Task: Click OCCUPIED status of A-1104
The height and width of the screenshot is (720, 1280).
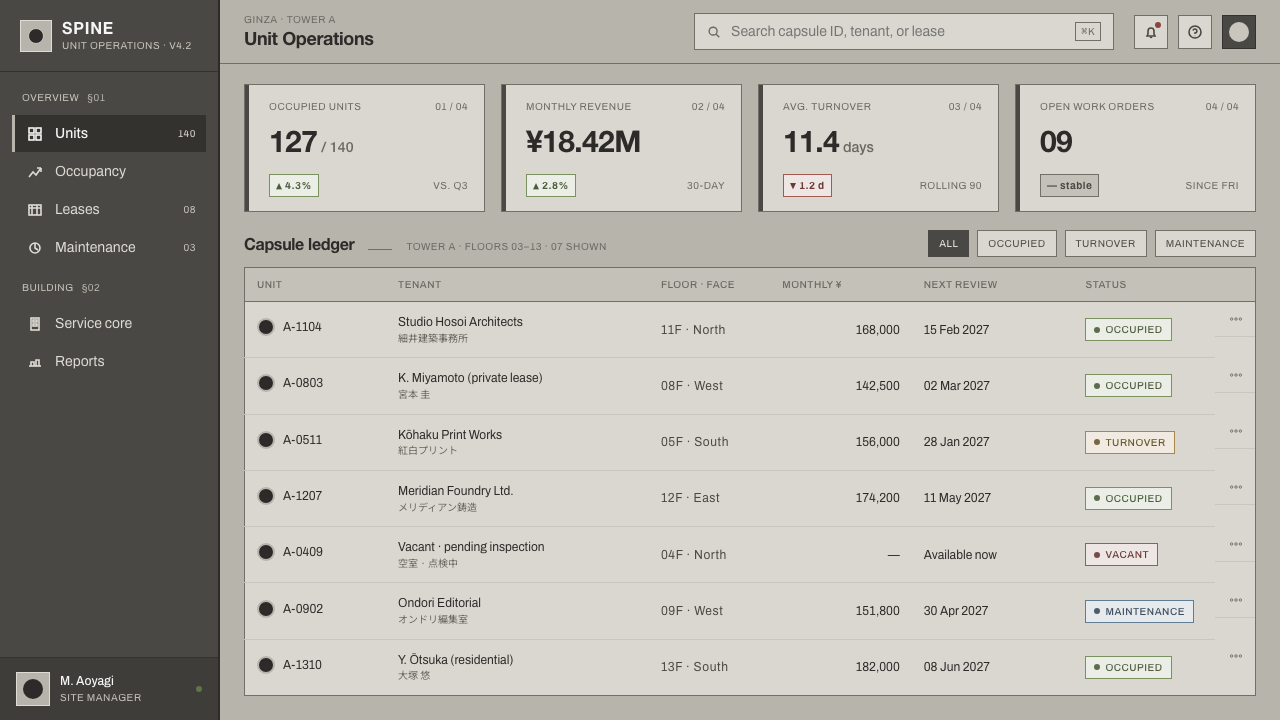Action: tap(1128, 330)
